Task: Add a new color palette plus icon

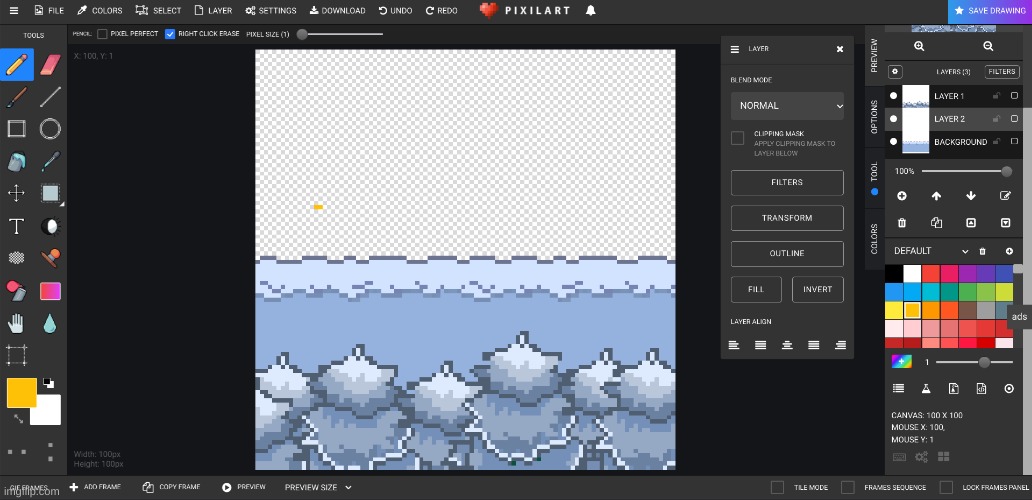Action: click(x=1009, y=251)
